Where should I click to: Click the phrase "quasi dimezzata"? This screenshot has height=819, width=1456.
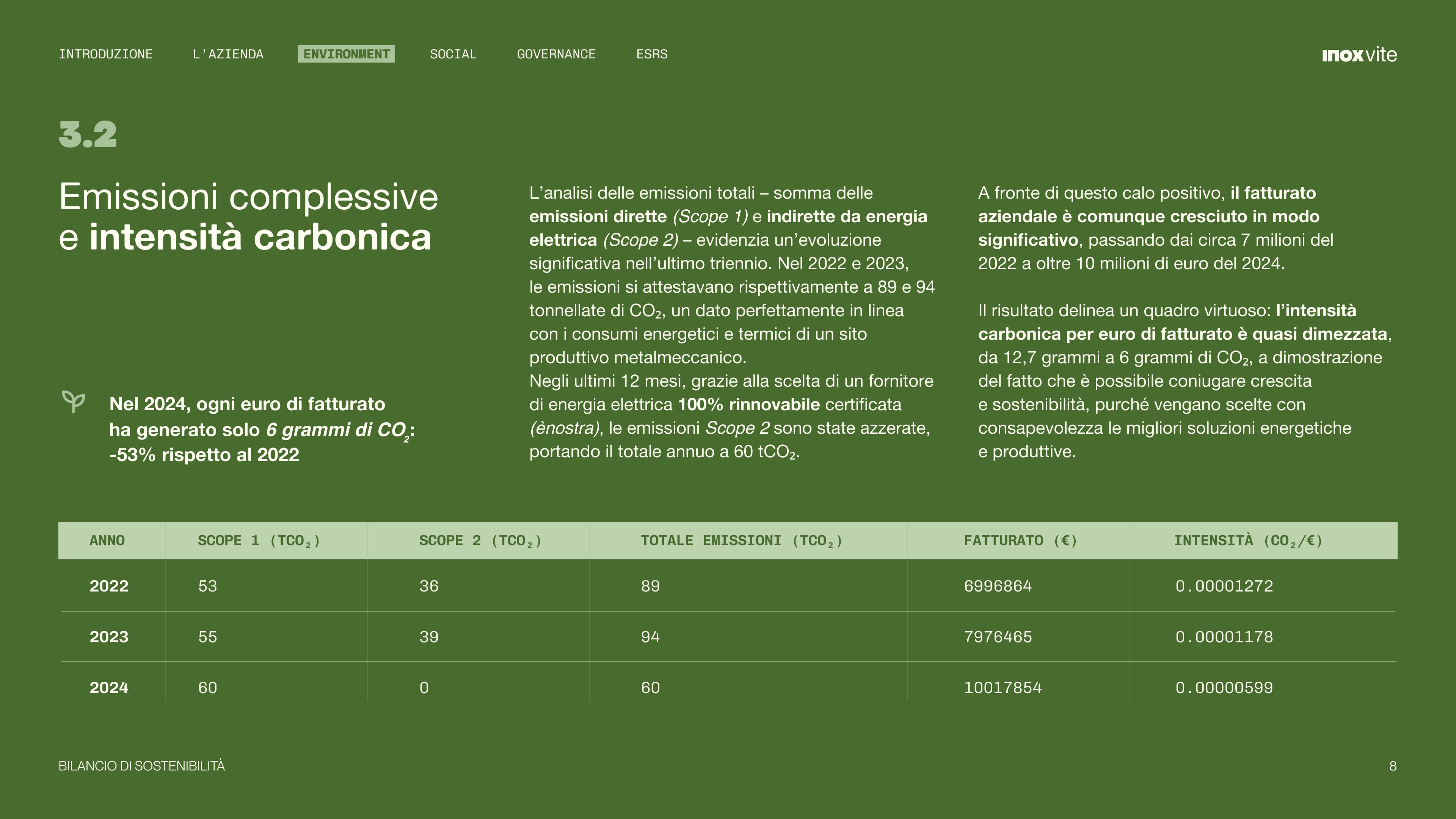click(1320, 334)
